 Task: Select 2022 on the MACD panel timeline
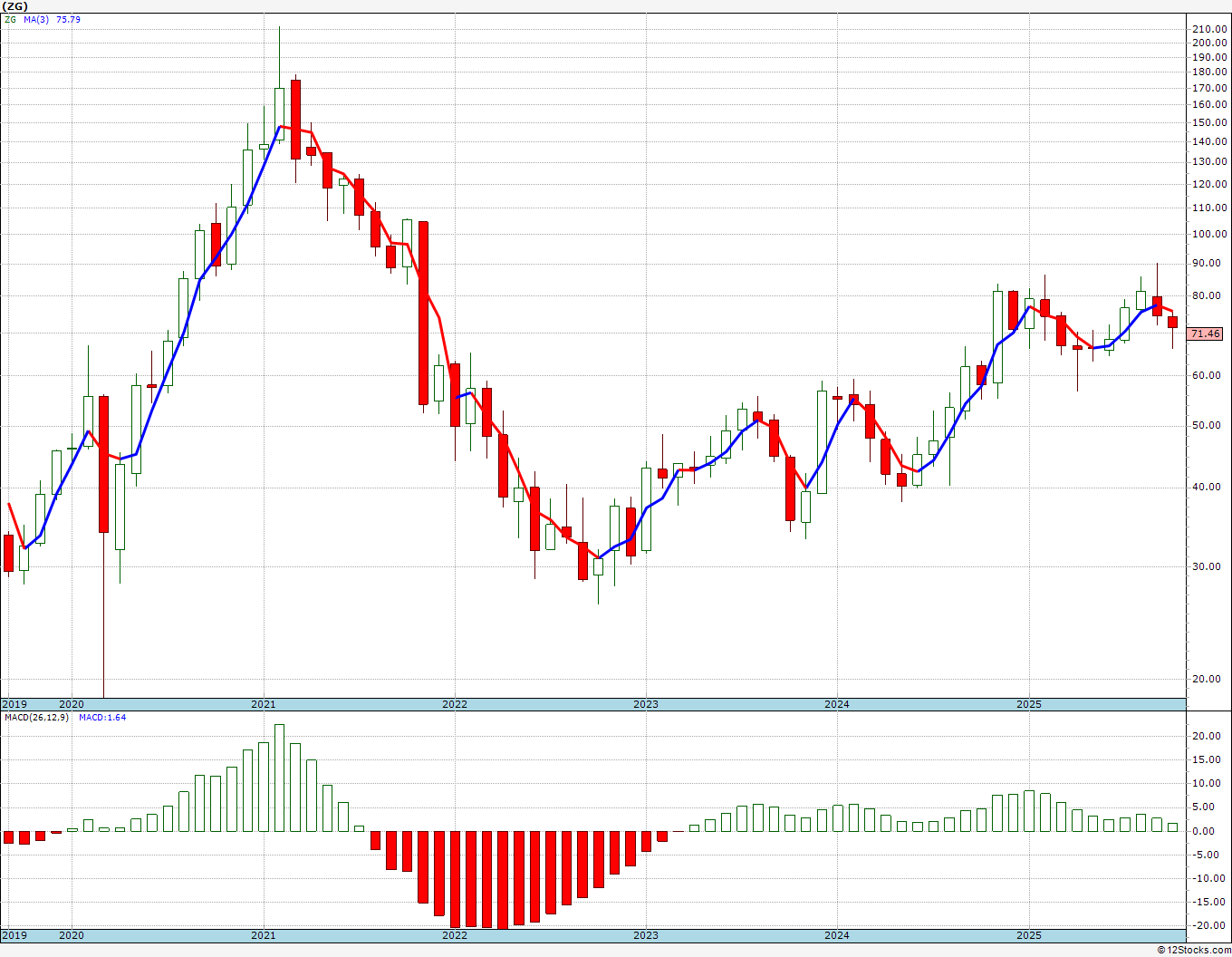tap(454, 935)
